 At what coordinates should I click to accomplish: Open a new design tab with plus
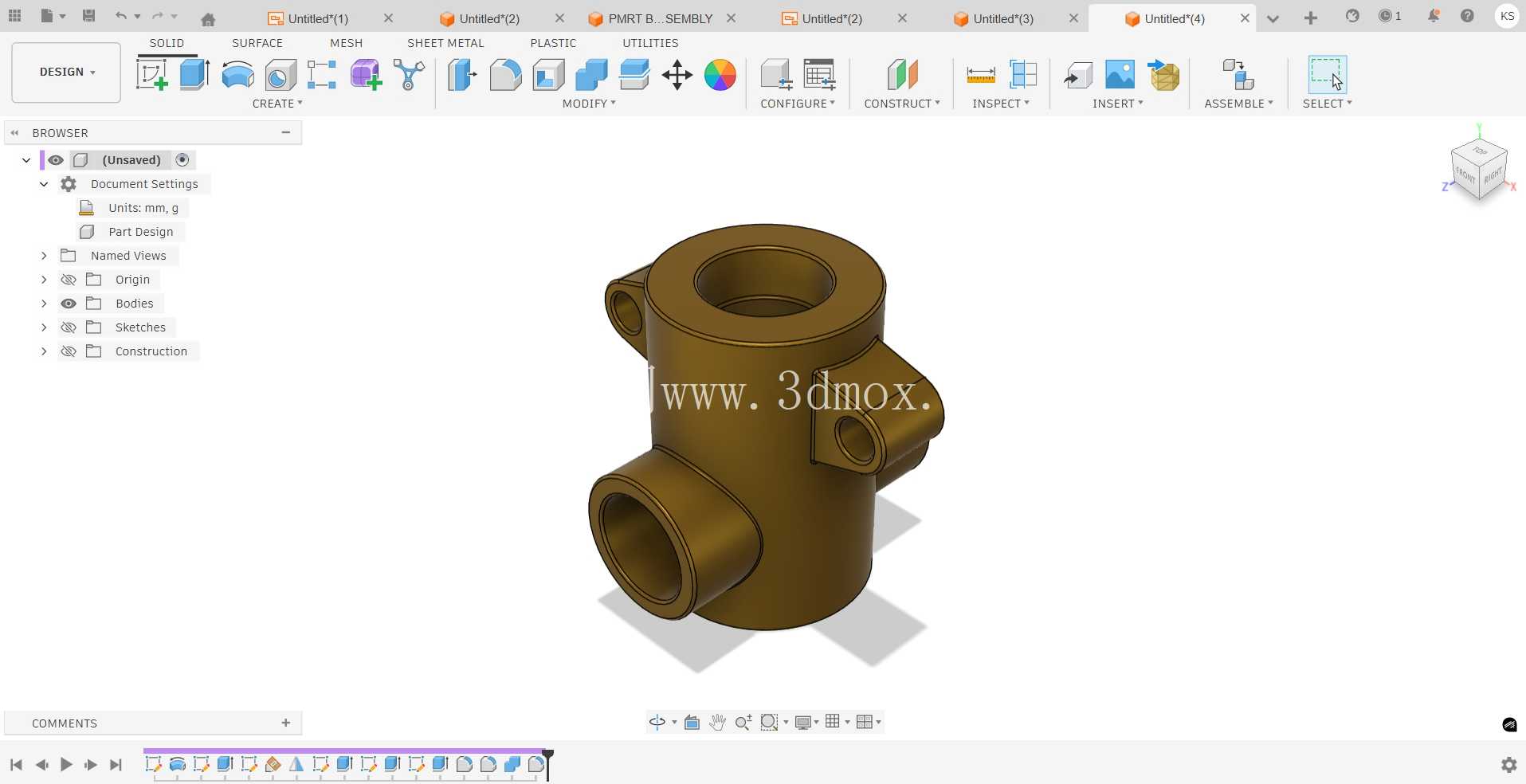tap(1311, 18)
